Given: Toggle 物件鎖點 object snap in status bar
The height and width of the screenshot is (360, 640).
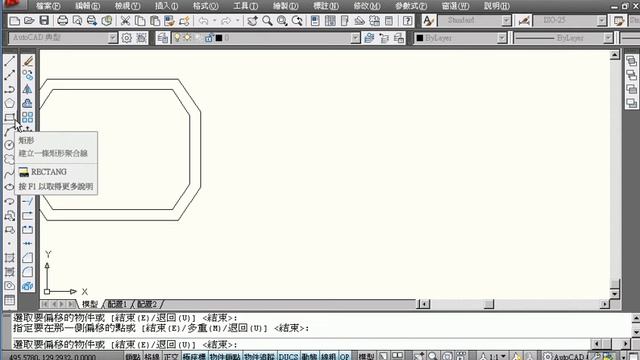Looking at the screenshot, I should 225,357.
